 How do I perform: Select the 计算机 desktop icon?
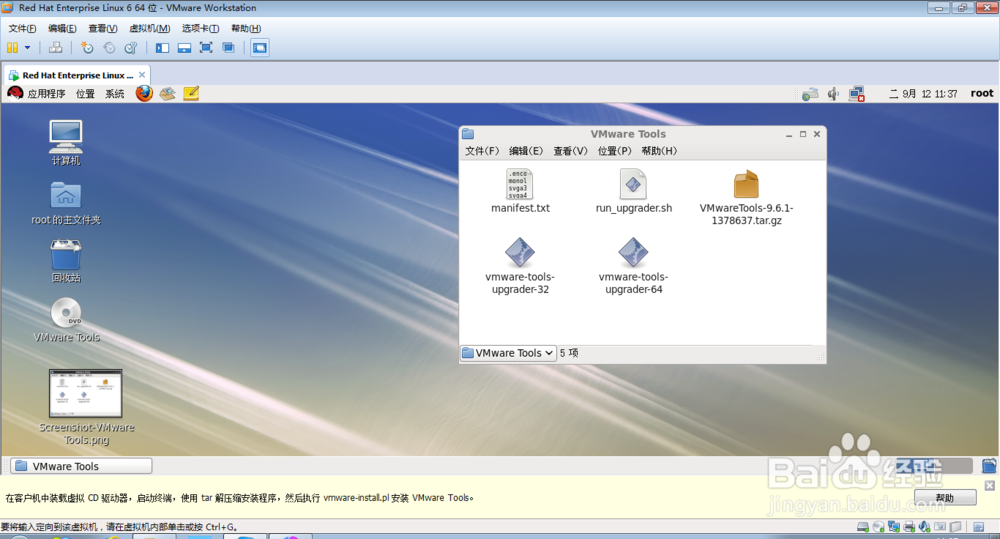66,143
